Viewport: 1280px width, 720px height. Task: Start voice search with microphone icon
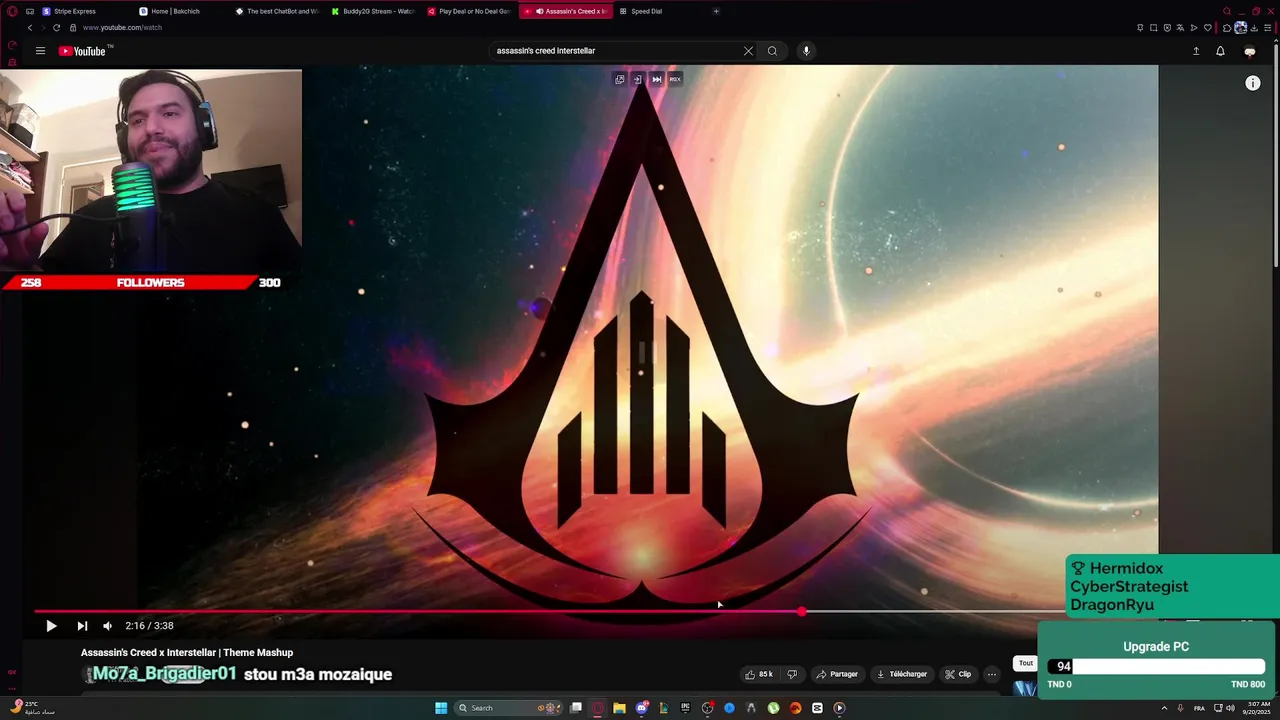[x=806, y=51]
